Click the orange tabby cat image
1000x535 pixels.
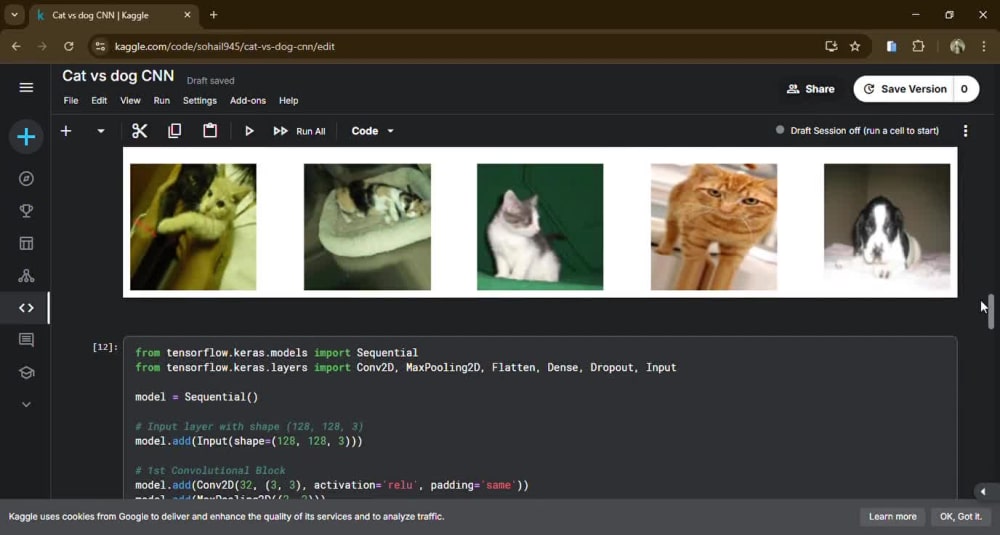(714, 227)
